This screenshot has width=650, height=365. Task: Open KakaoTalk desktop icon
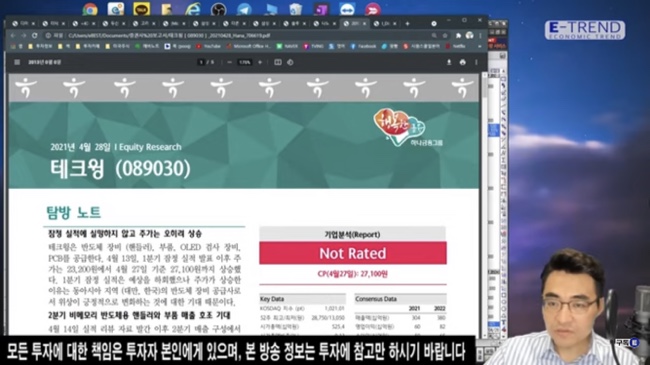tap(141, 9)
